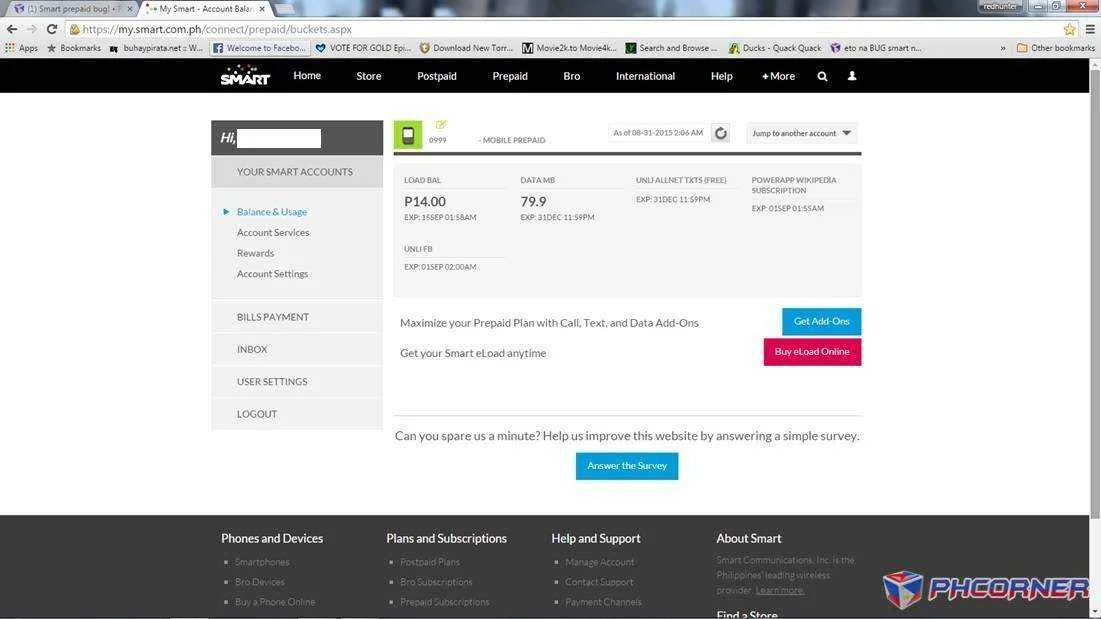Click the browser forward arrow
The width and height of the screenshot is (1101, 619).
click(32, 29)
